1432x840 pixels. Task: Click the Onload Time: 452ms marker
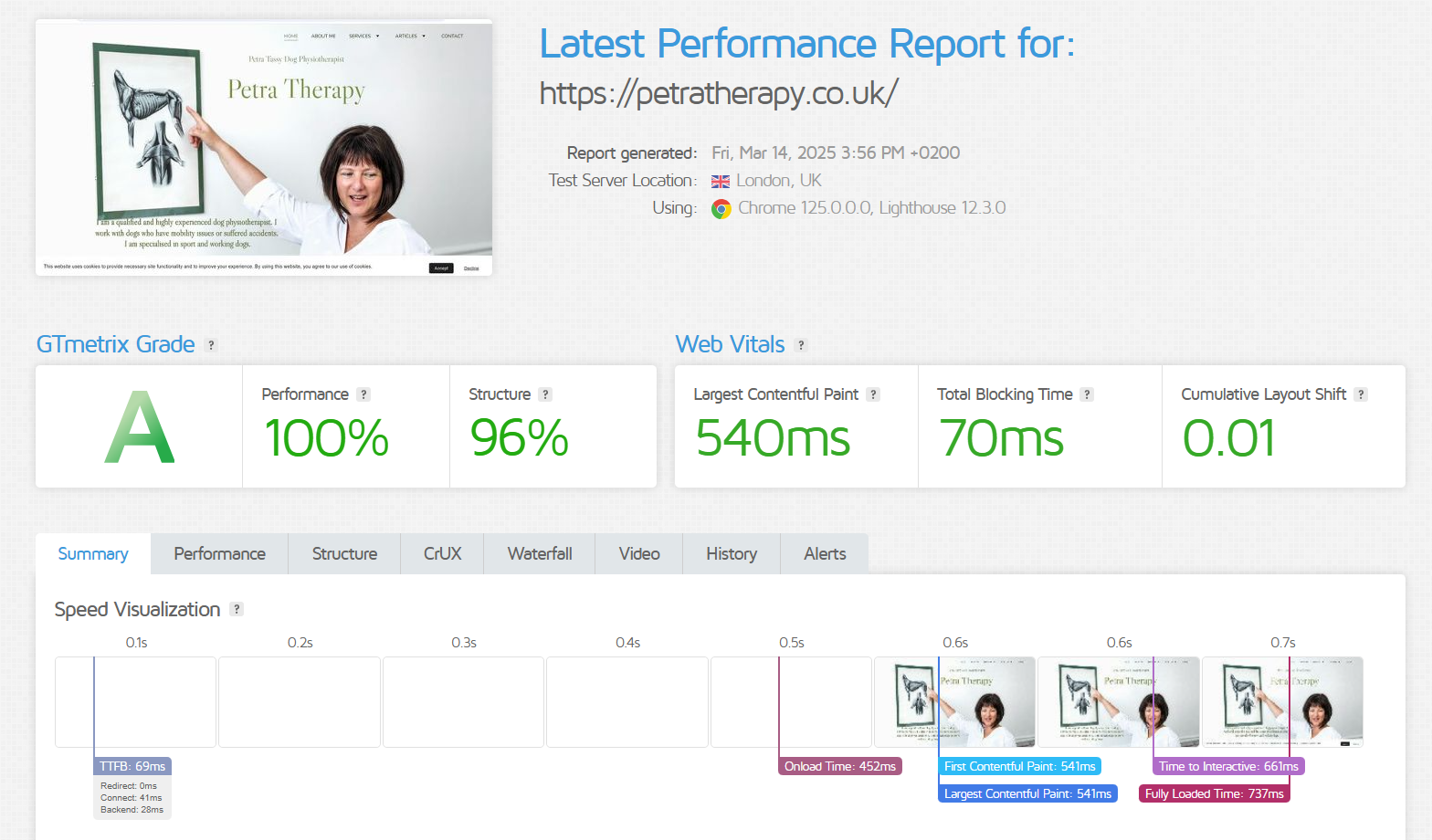[840, 766]
